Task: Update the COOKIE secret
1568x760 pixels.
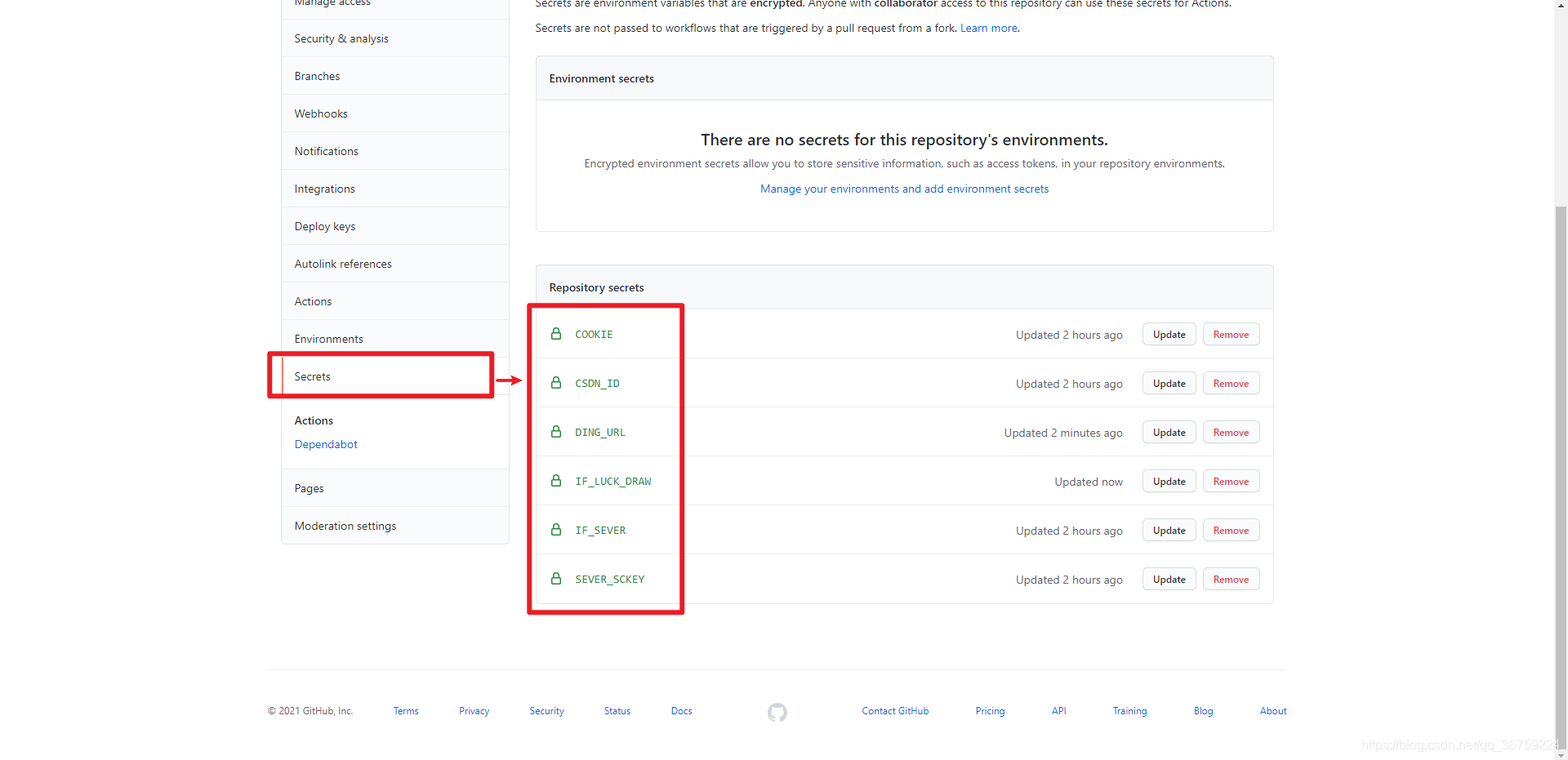Action: tap(1169, 335)
